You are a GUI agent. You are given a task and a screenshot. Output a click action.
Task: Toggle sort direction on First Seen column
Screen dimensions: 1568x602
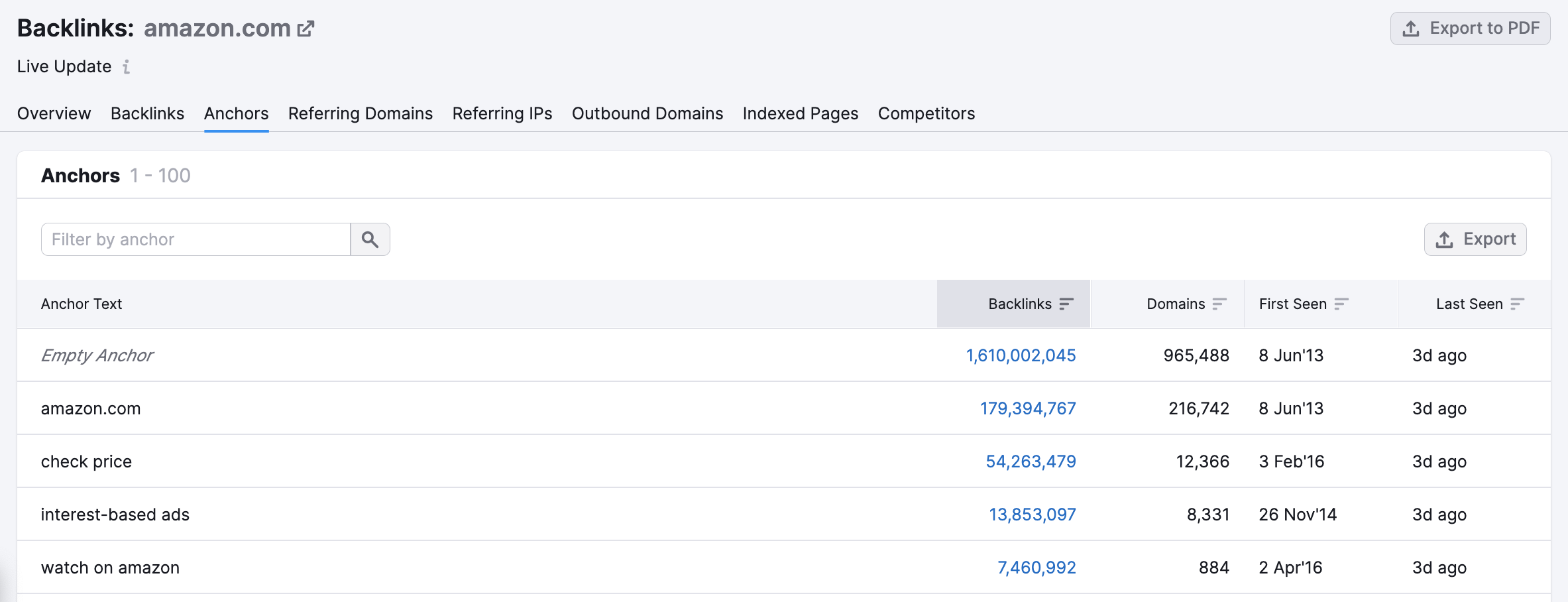1341,304
